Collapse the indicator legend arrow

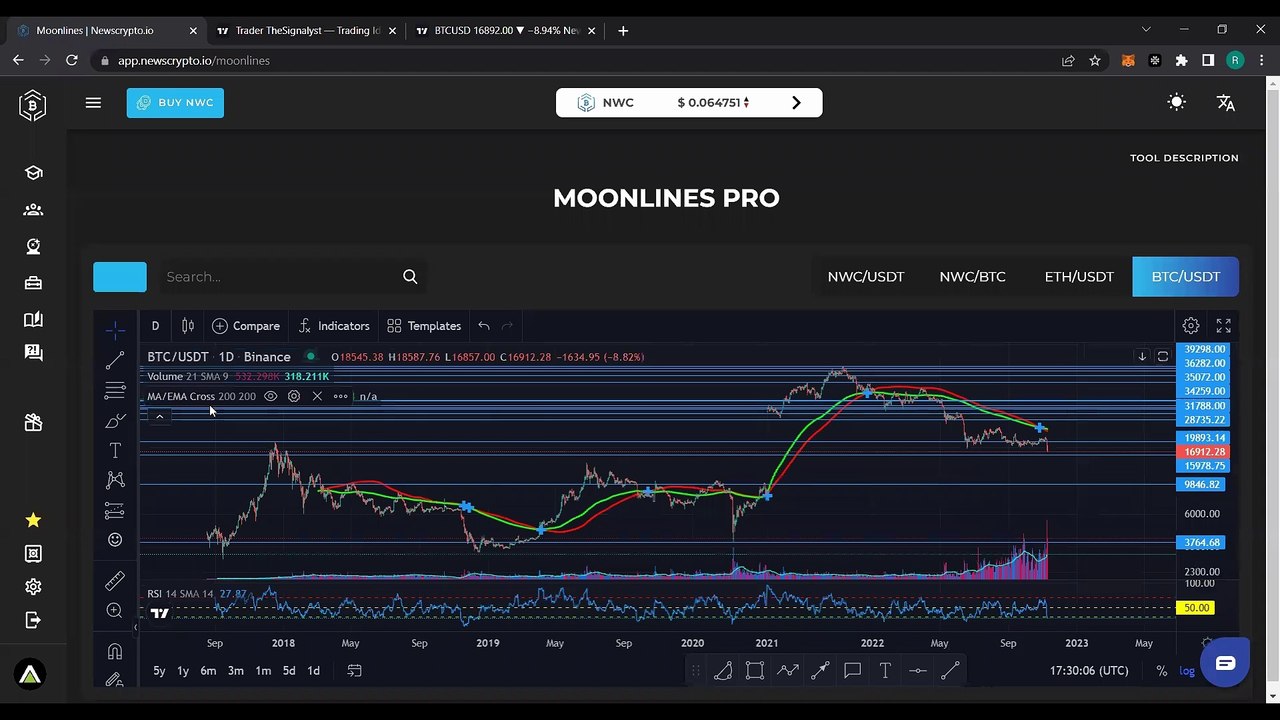pyautogui.click(x=159, y=416)
